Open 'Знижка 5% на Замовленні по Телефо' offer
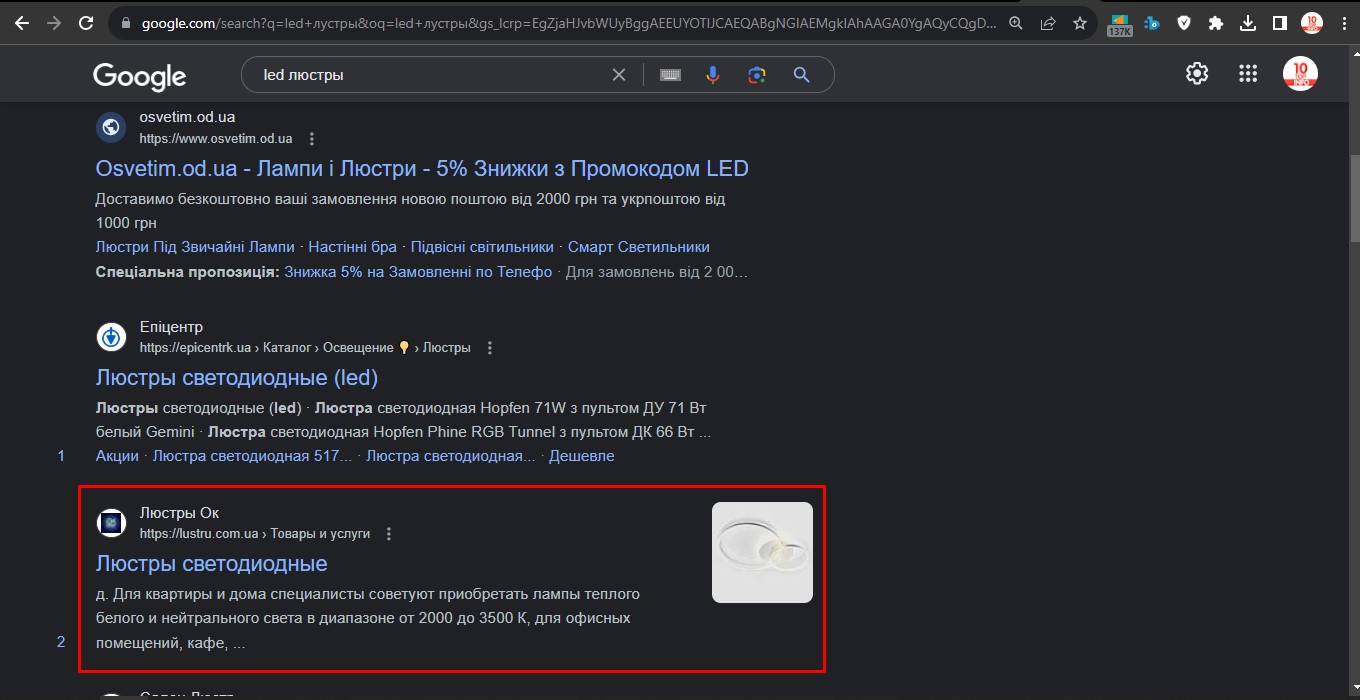 (418, 272)
